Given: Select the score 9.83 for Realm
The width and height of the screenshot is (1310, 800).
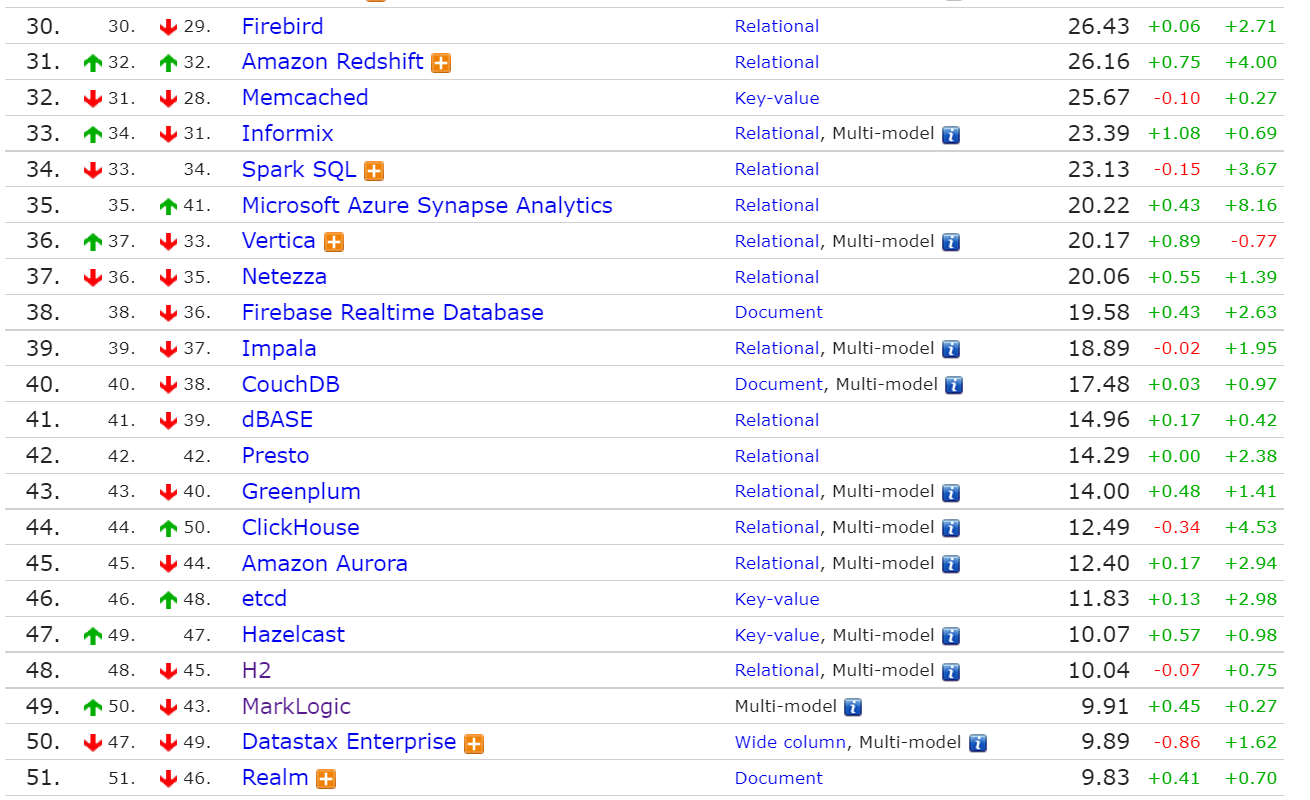Looking at the screenshot, I should (x=1104, y=778).
